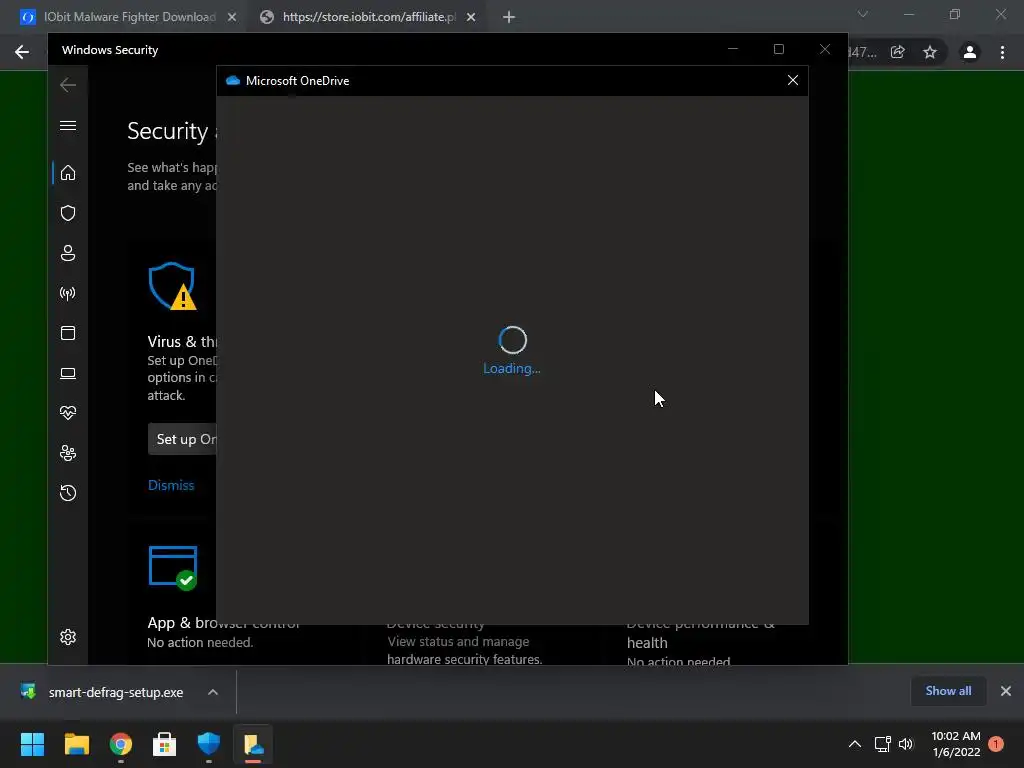1024x768 pixels.
Task: Open network status tray icon
Action: 882,744
